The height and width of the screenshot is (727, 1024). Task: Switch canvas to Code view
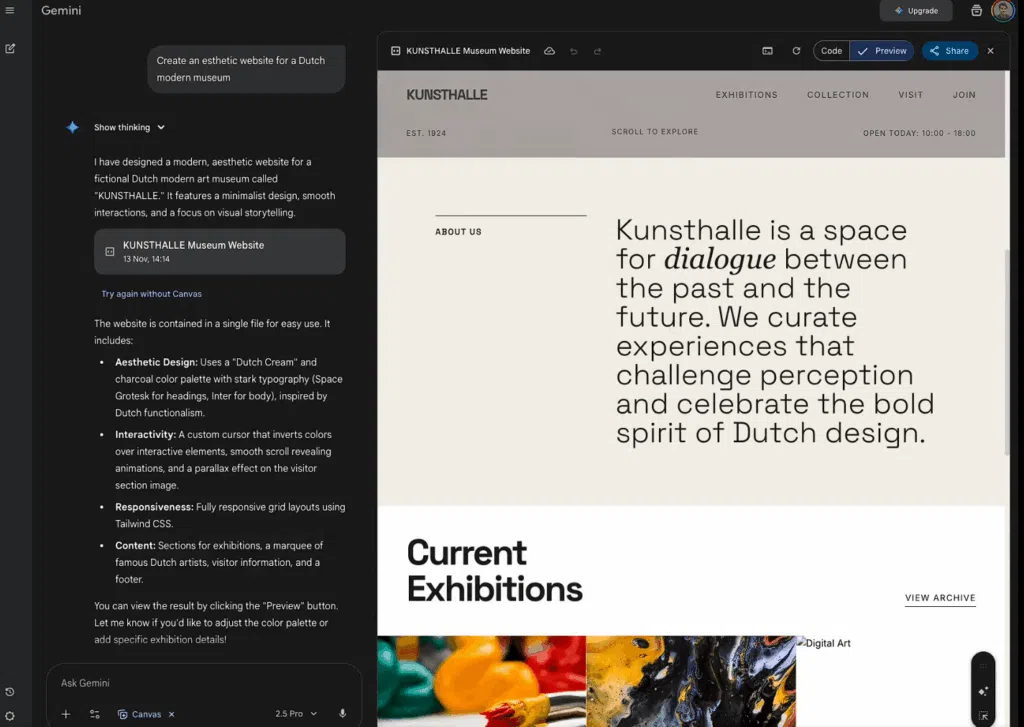click(831, 51)
